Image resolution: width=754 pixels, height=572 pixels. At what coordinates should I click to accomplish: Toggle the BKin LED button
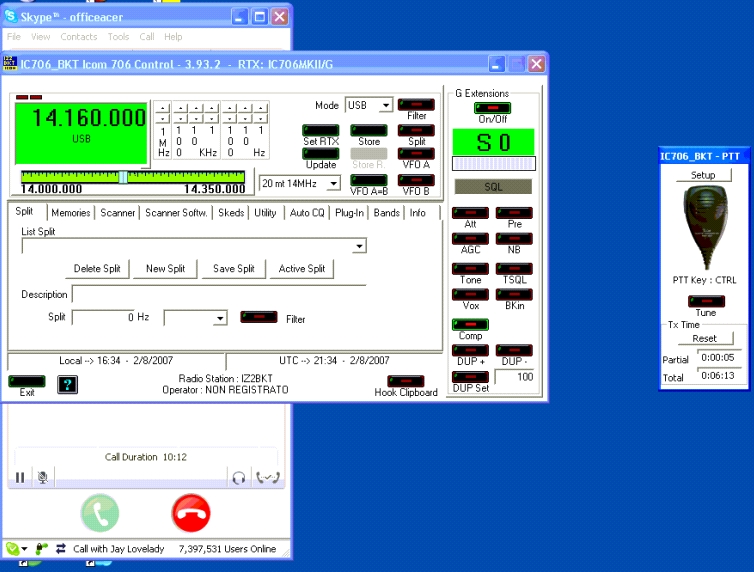click(514, 294)
